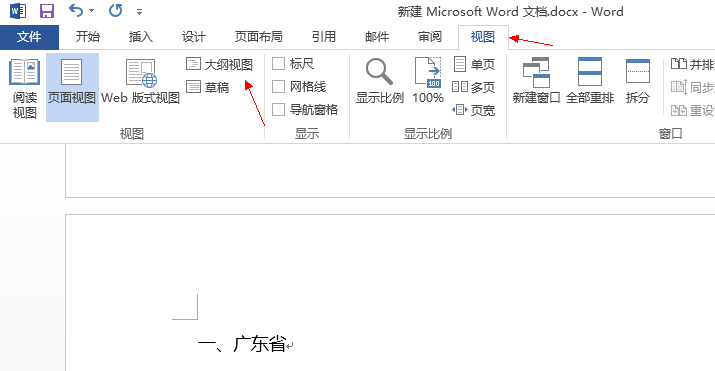
Task: Choose 单页 one-page zoom
Action: (x=474, y=64)
